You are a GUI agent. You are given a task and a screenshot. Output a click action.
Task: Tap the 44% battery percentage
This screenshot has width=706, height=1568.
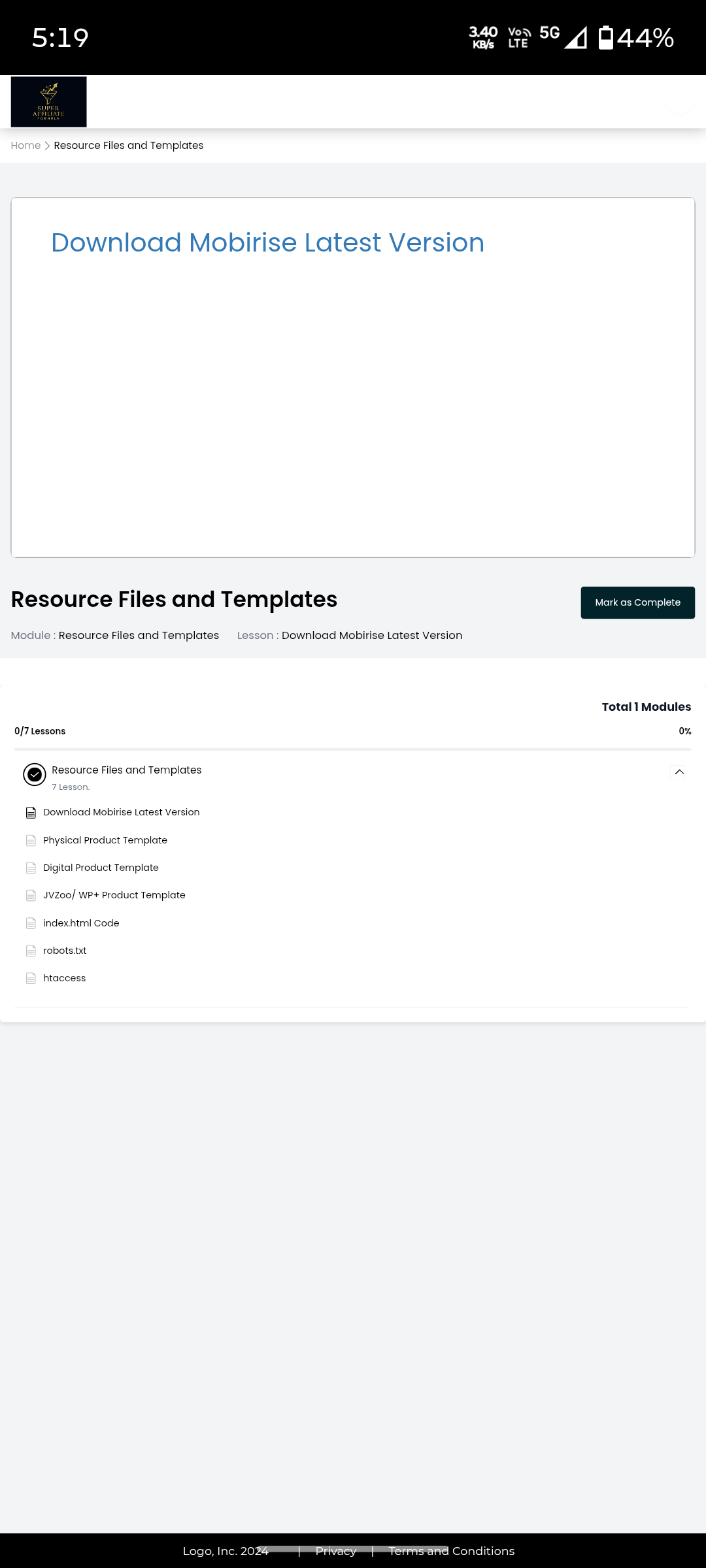coord(645,38)
